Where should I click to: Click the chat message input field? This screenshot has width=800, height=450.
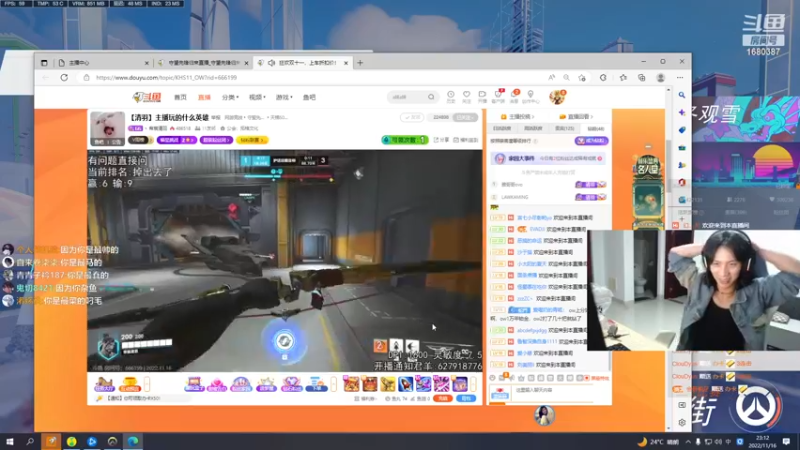(x=554, y=391)
